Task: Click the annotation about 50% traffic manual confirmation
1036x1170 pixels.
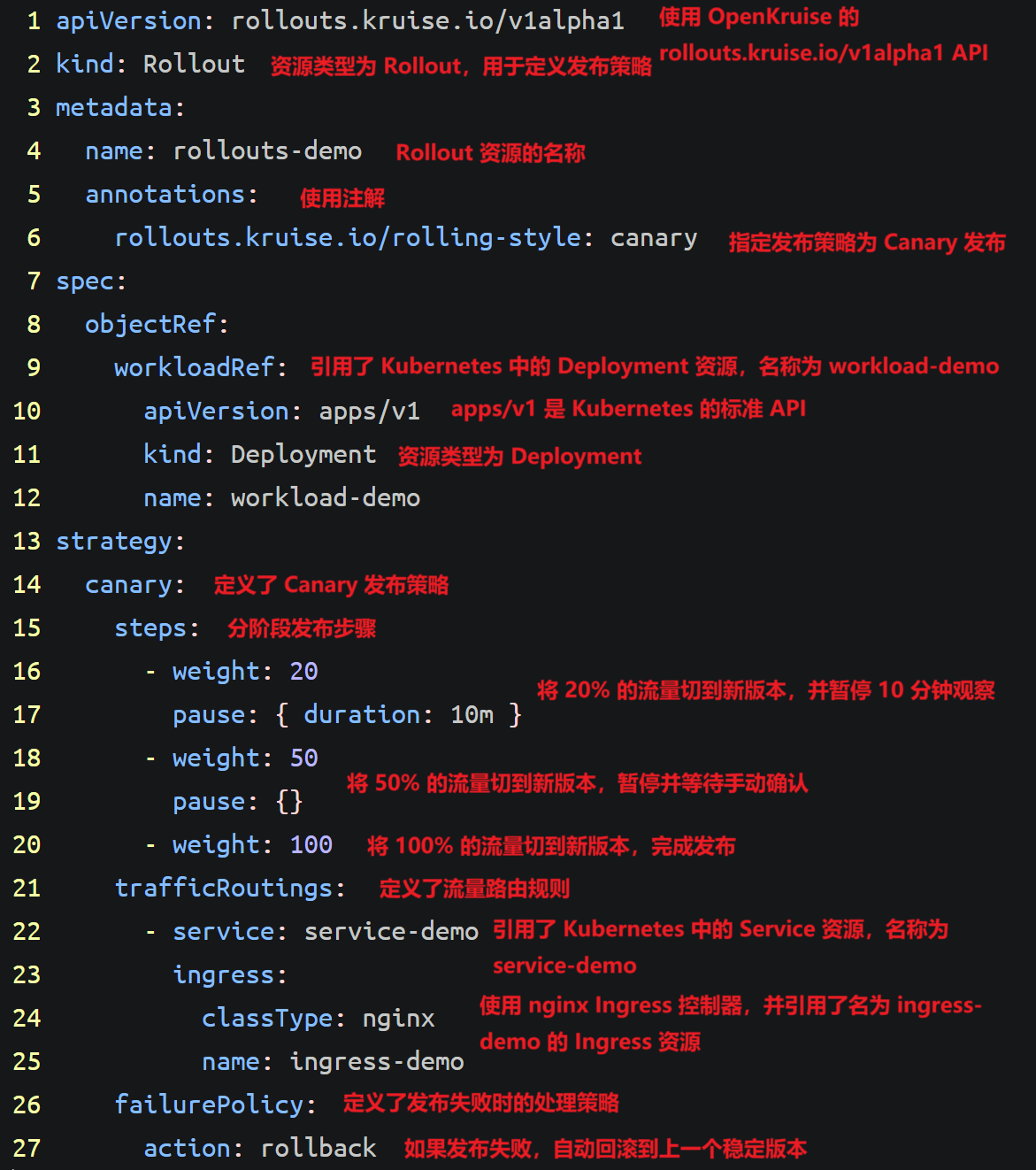Action: (577, 783)
